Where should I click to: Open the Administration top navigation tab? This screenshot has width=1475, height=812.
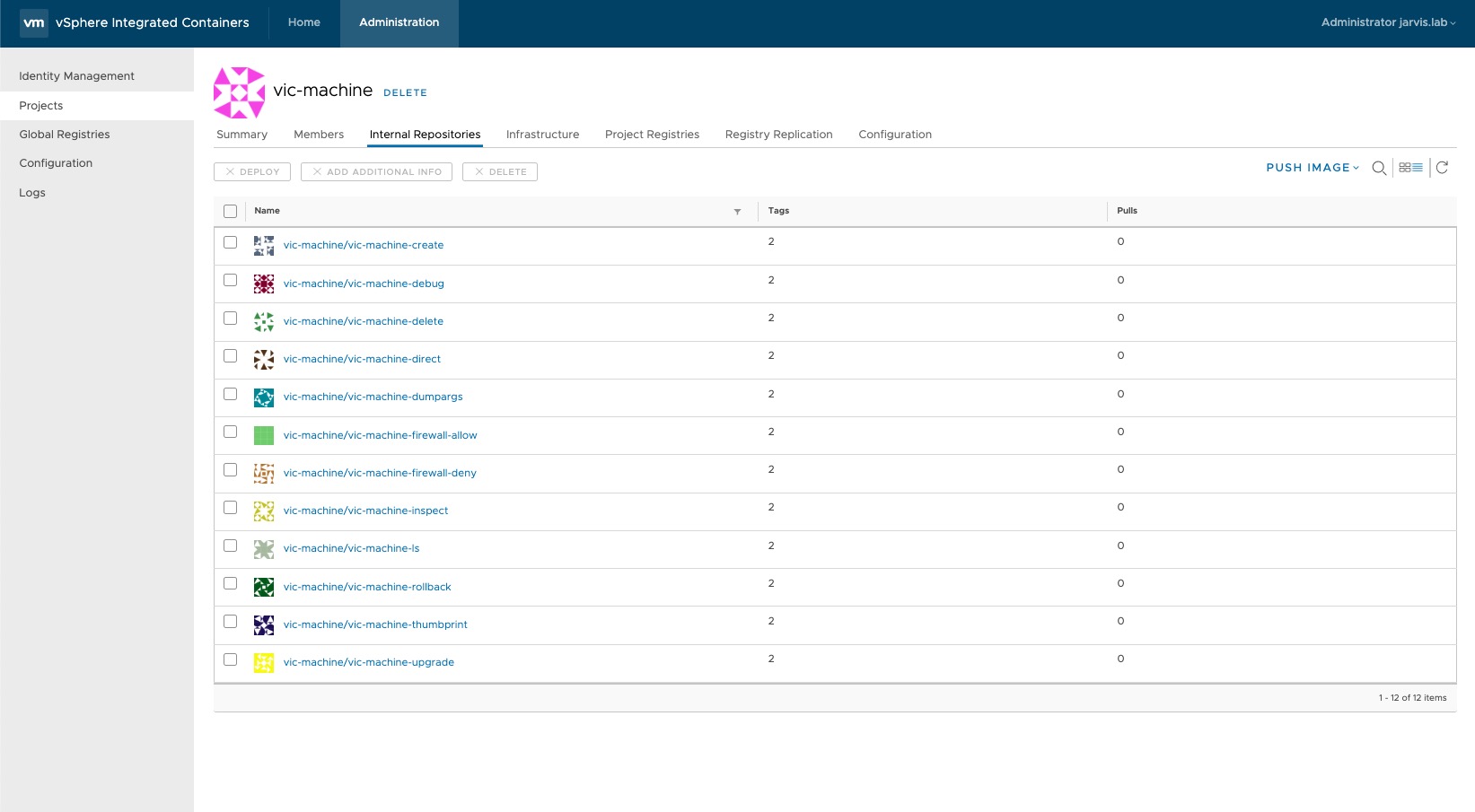399,22
